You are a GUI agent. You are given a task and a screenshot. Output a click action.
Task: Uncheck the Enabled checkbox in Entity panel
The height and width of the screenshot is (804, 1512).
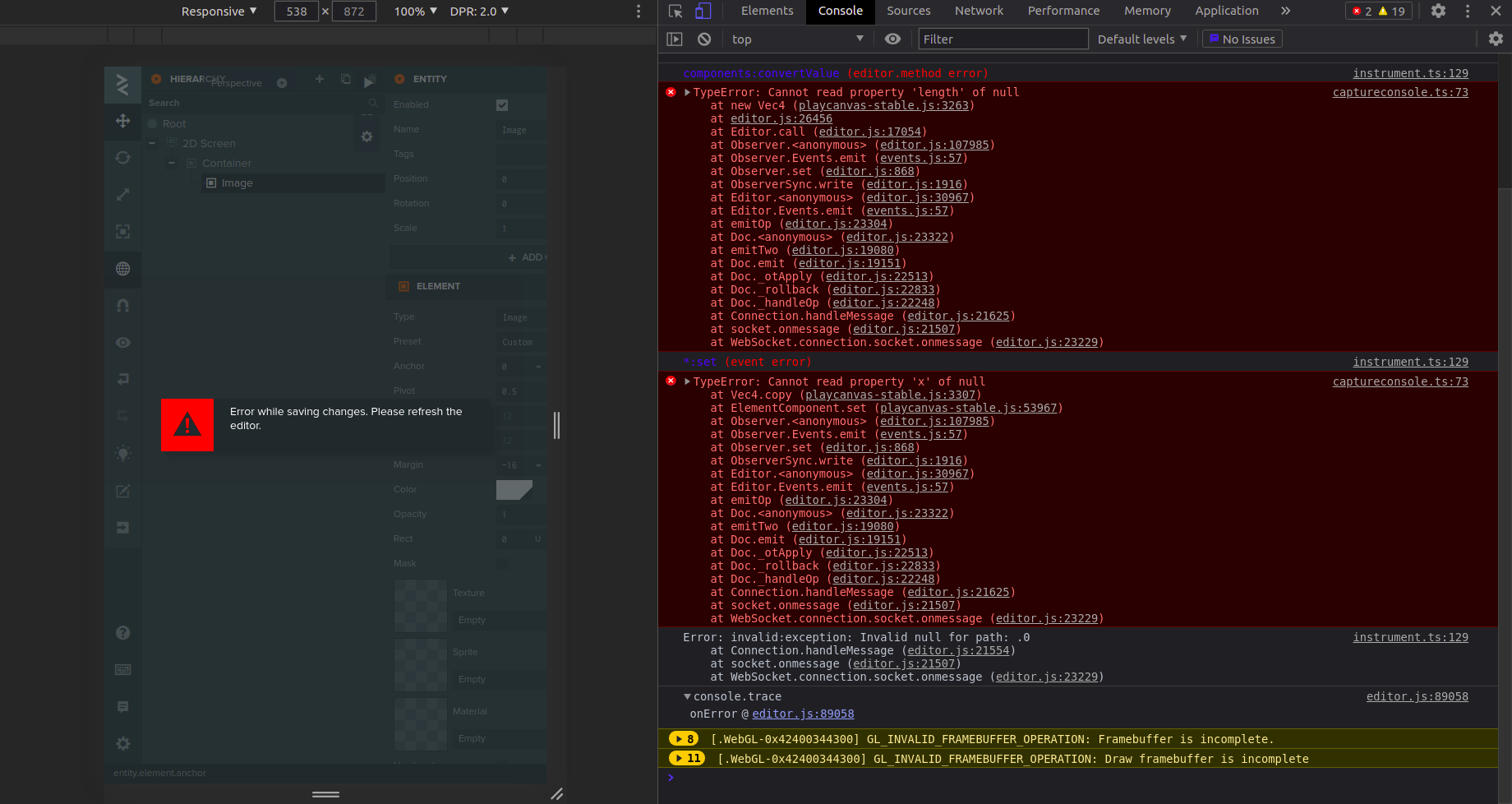pos(502,104)
